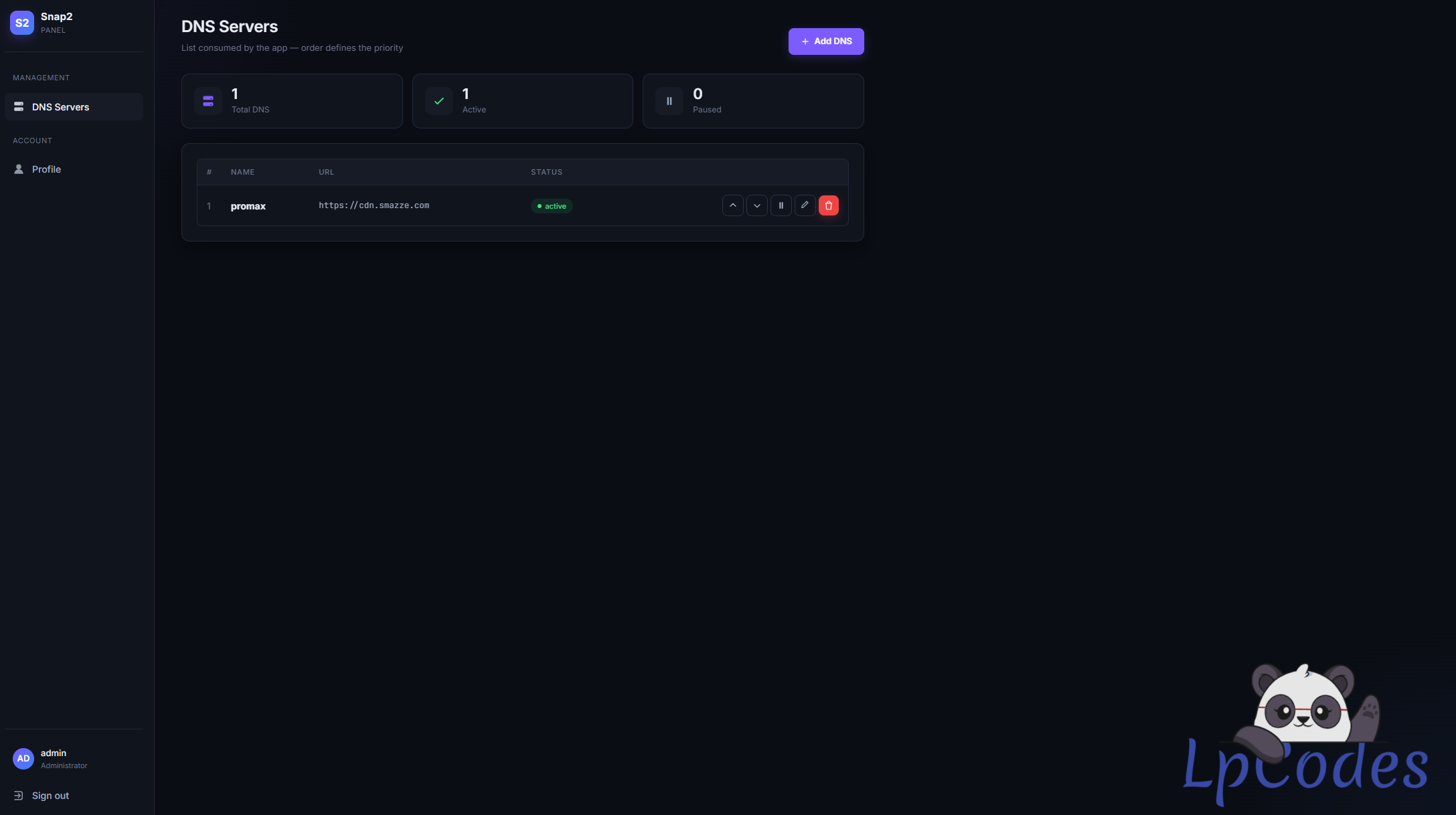Open DNS Servers in the sidebar

[74, 107]
